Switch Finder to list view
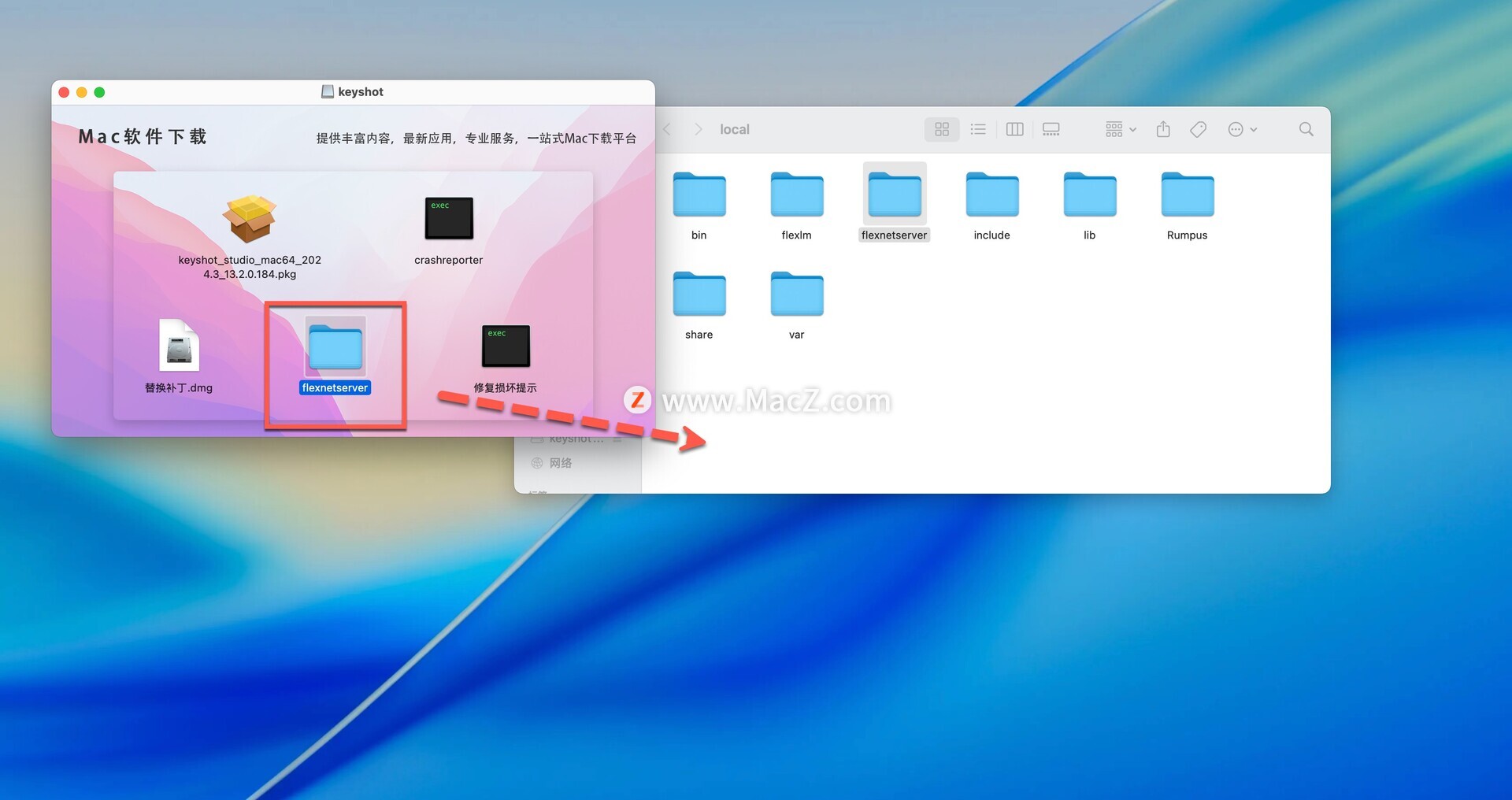The image size is (1512, 800). point(978,129)
